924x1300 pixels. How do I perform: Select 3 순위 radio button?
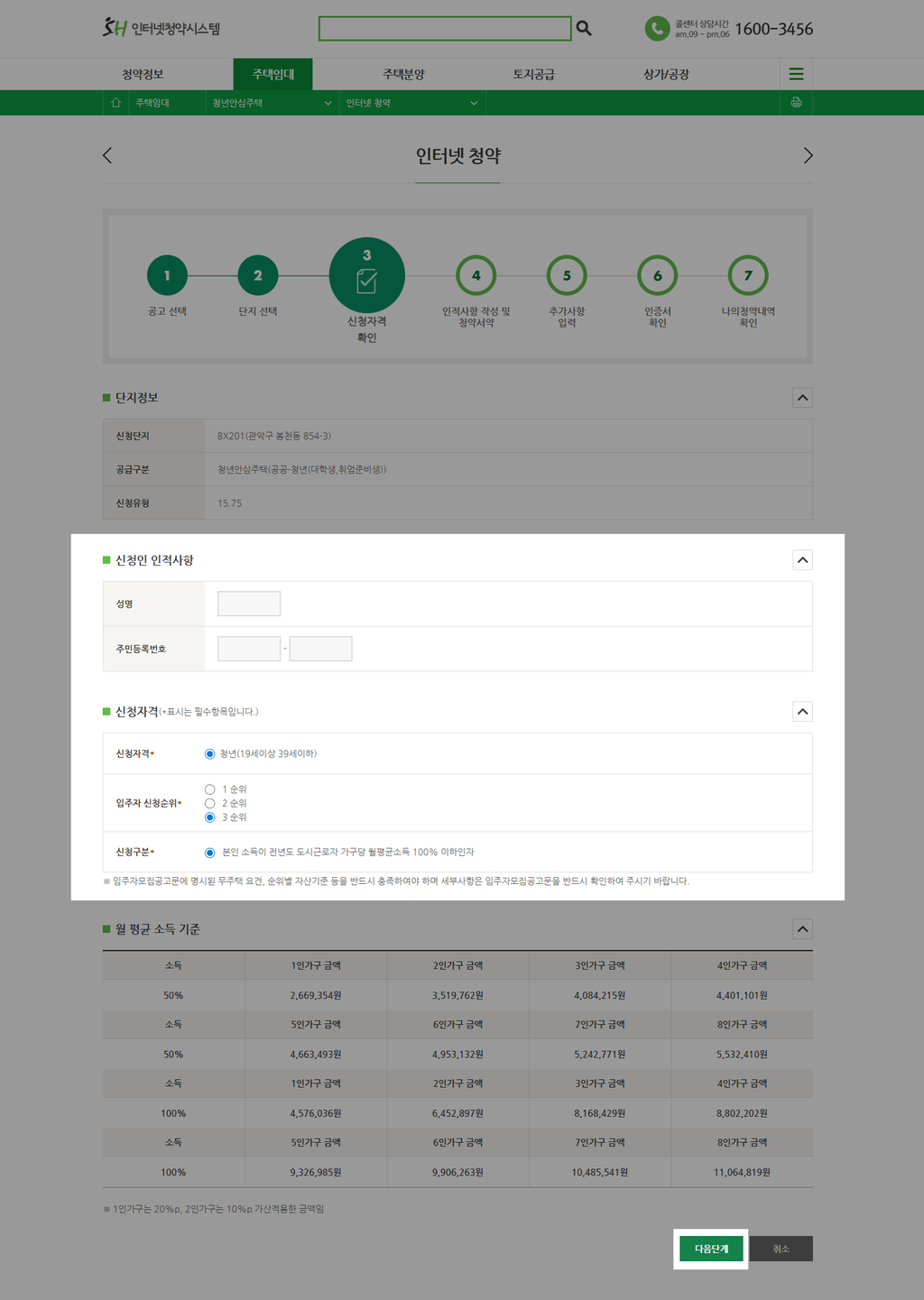[210, 817]
